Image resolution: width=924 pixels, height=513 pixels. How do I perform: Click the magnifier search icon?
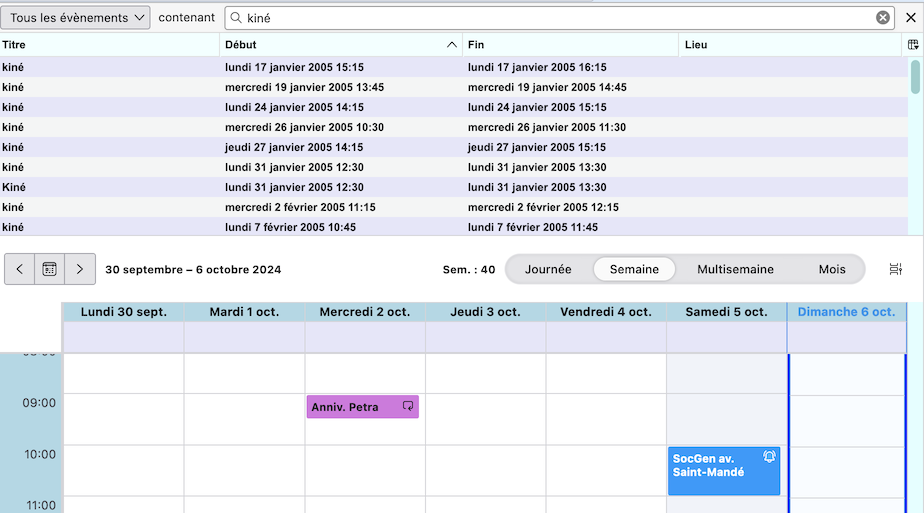click(x=235, y=18)
